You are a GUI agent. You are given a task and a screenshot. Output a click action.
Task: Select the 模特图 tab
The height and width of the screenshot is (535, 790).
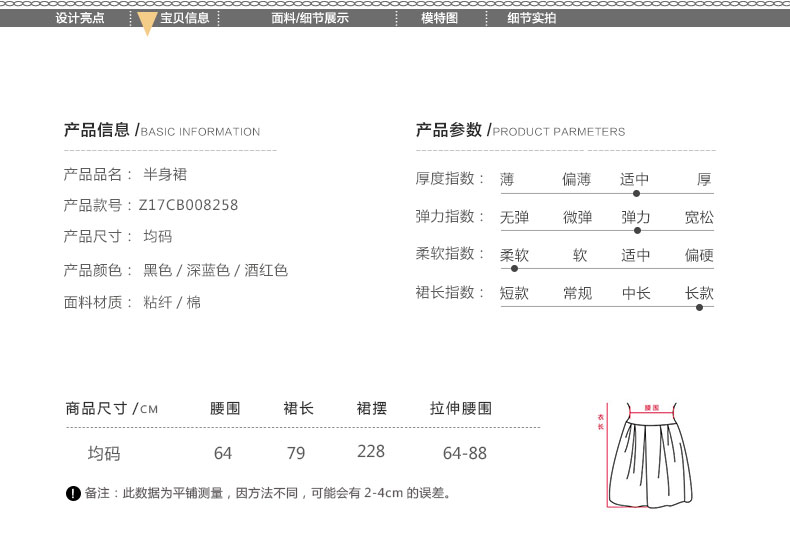(439, 18)
